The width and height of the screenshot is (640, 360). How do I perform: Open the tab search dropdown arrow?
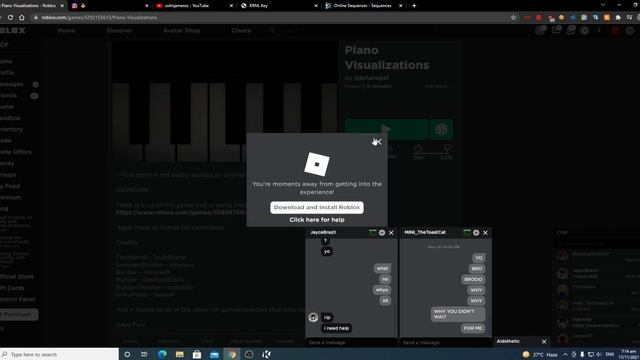(602, 5)
